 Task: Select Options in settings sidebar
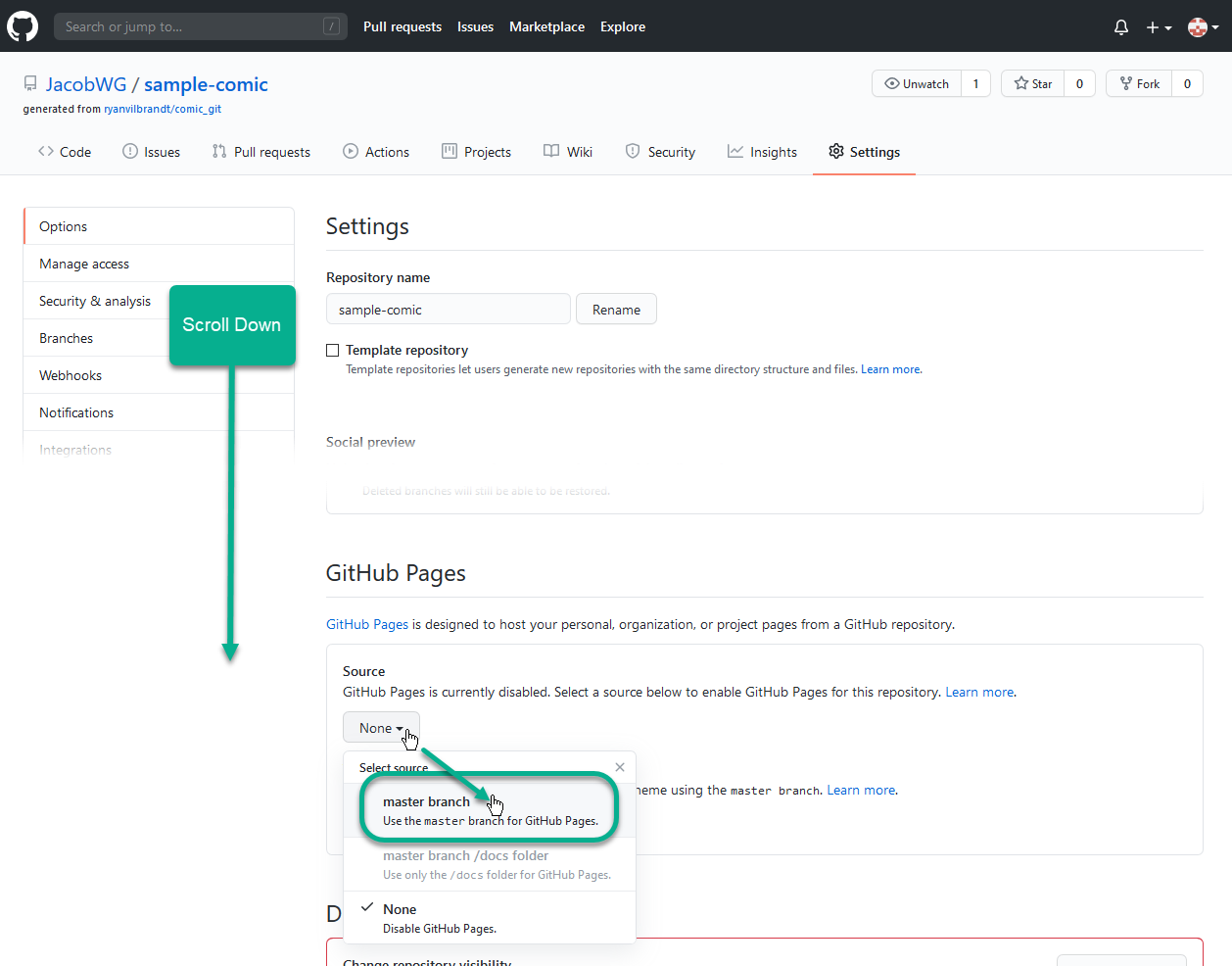click(159, 226)
